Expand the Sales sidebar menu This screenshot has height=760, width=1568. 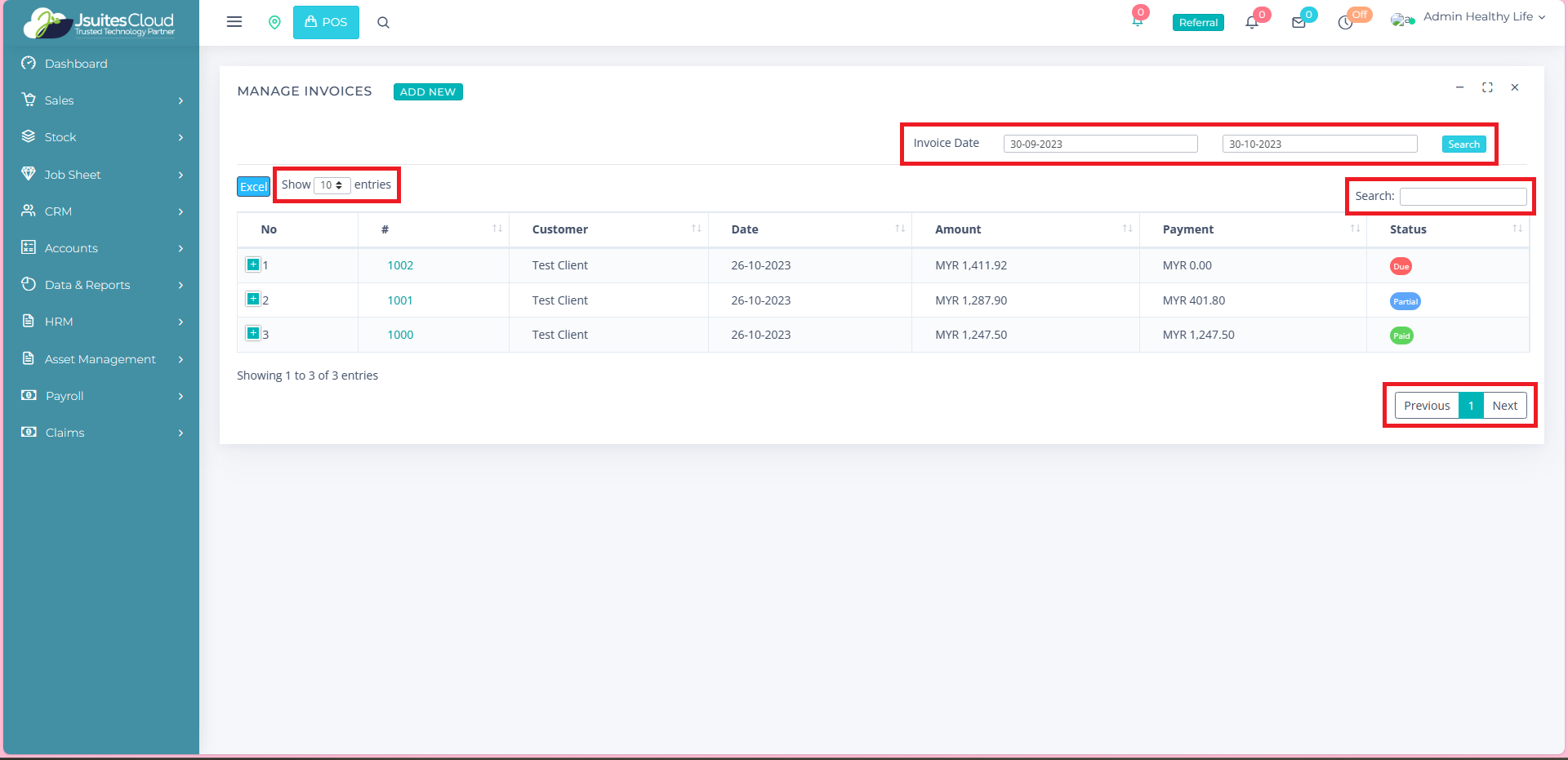pos(101,100)
